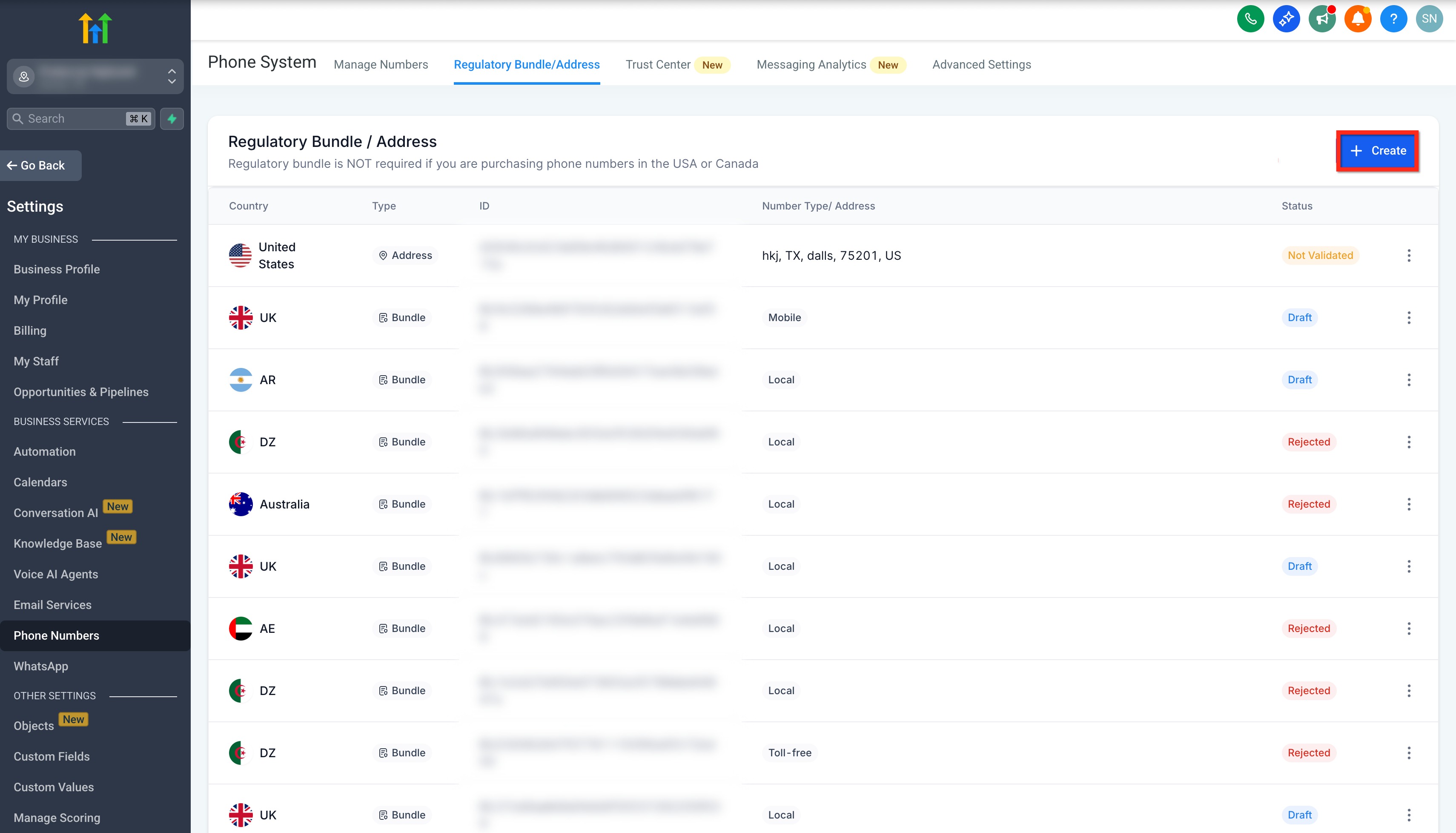Open three-dot menu for Australia bundle row
The width and height of the screenshot is (1456, 833).
pos(1409,504)
